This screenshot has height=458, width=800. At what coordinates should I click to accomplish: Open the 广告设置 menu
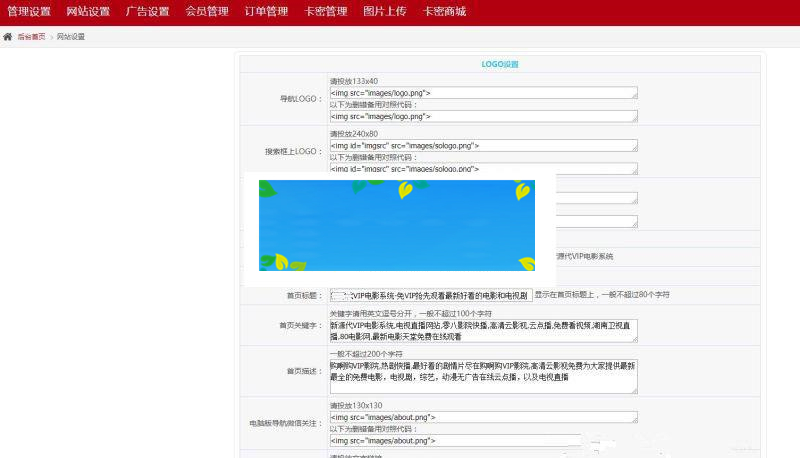tap(147, 12)
